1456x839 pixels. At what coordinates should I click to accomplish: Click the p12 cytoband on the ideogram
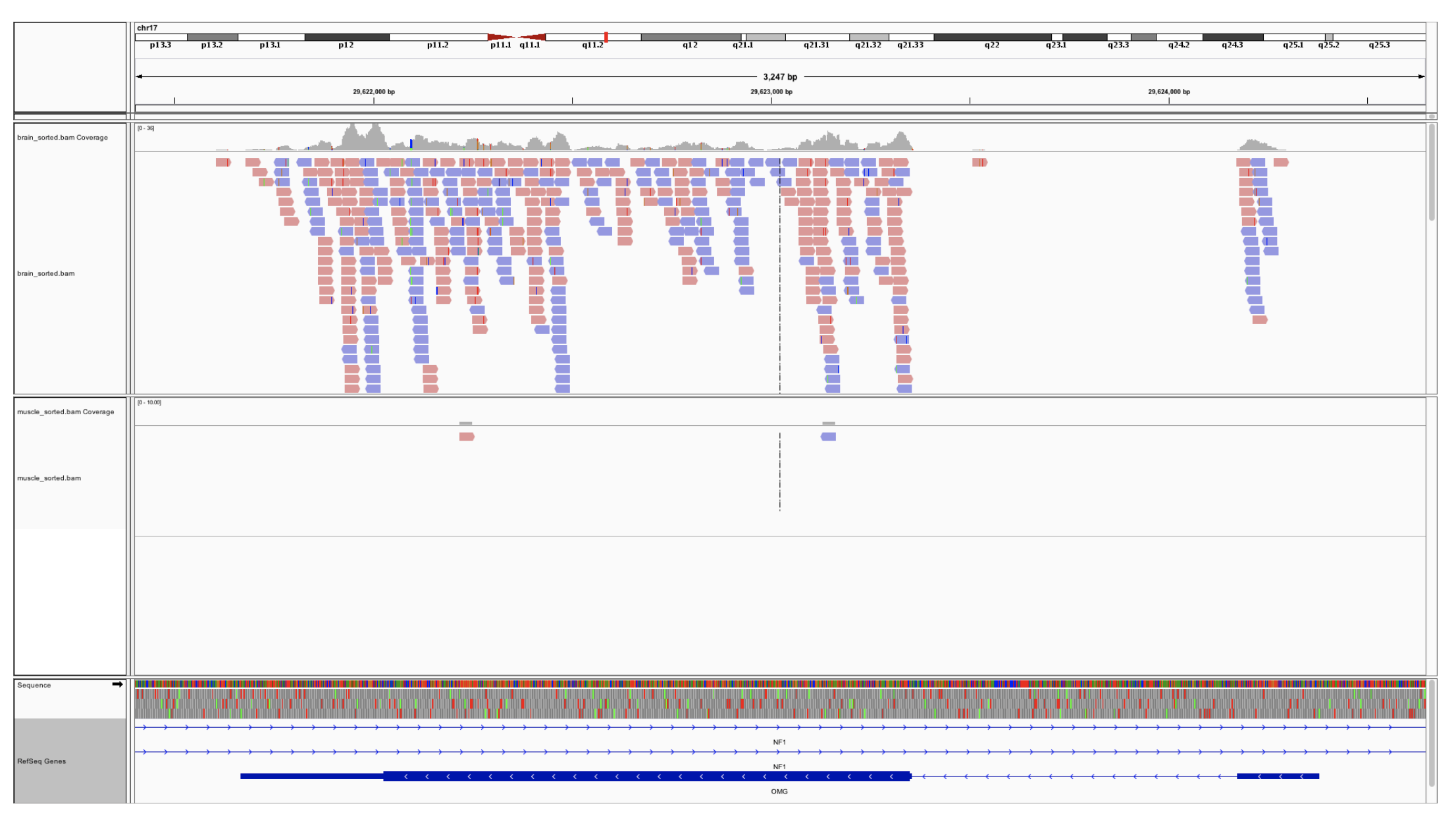[346, 38]
